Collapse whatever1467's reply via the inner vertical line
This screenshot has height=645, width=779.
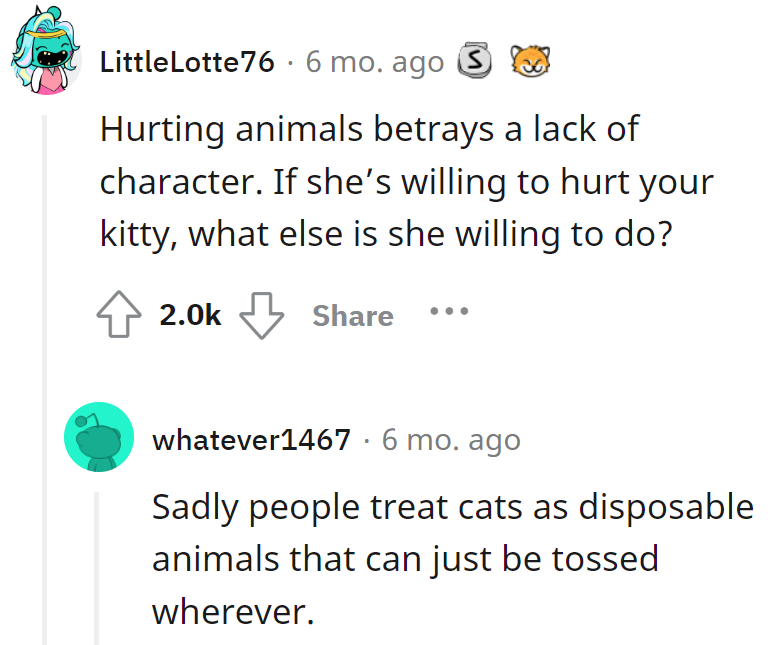97,567
